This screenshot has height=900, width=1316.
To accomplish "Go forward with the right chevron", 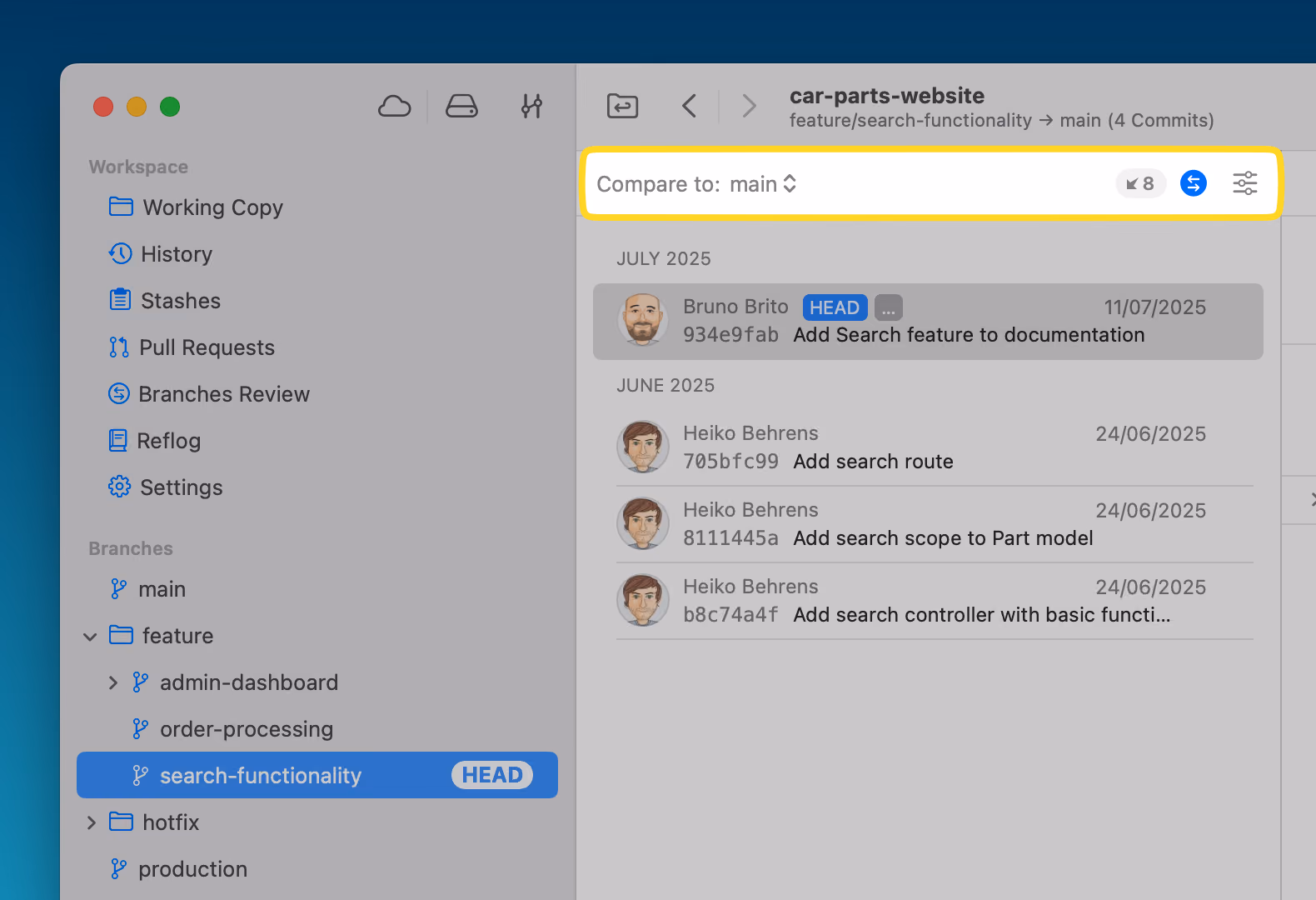I will point(749,106).
